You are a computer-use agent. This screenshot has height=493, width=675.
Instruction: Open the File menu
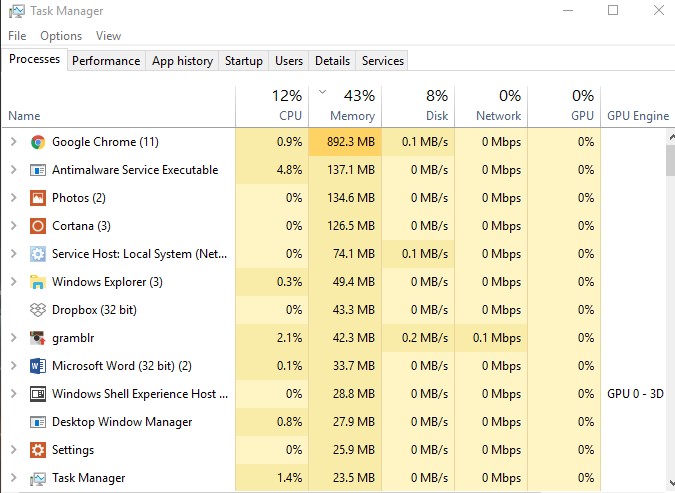click(17, 36)
